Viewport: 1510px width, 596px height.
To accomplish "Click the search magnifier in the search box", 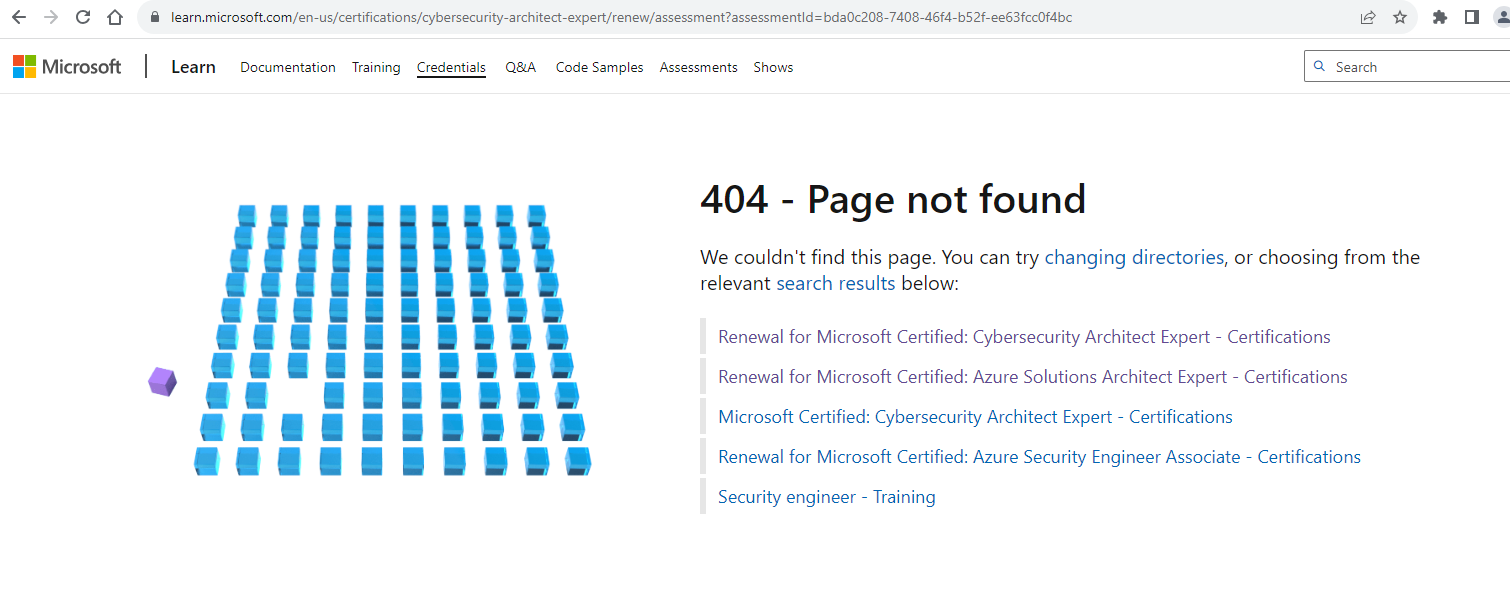I will (1322, 66).
